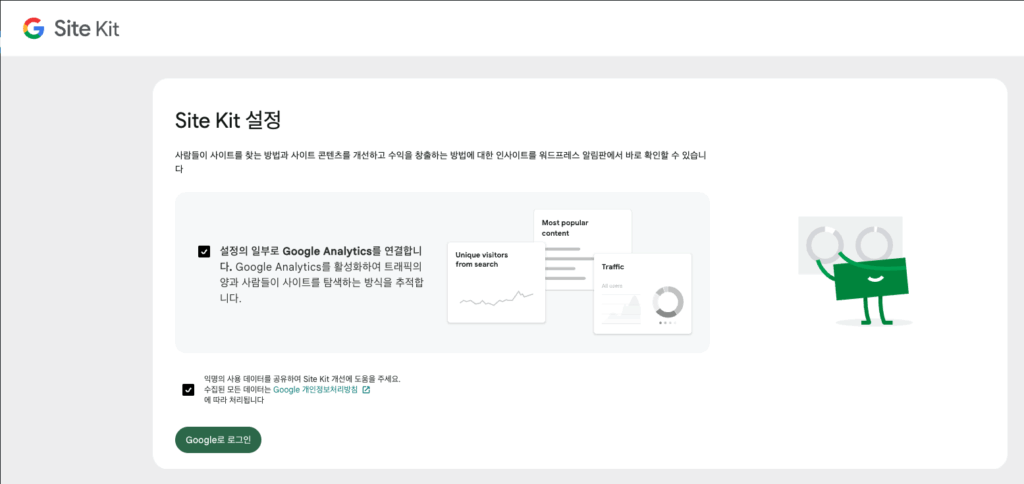The height and width of the screenshot is (484, 1024).
Task: Click the legend dots below Traffic donut
Action: (667, 323)
